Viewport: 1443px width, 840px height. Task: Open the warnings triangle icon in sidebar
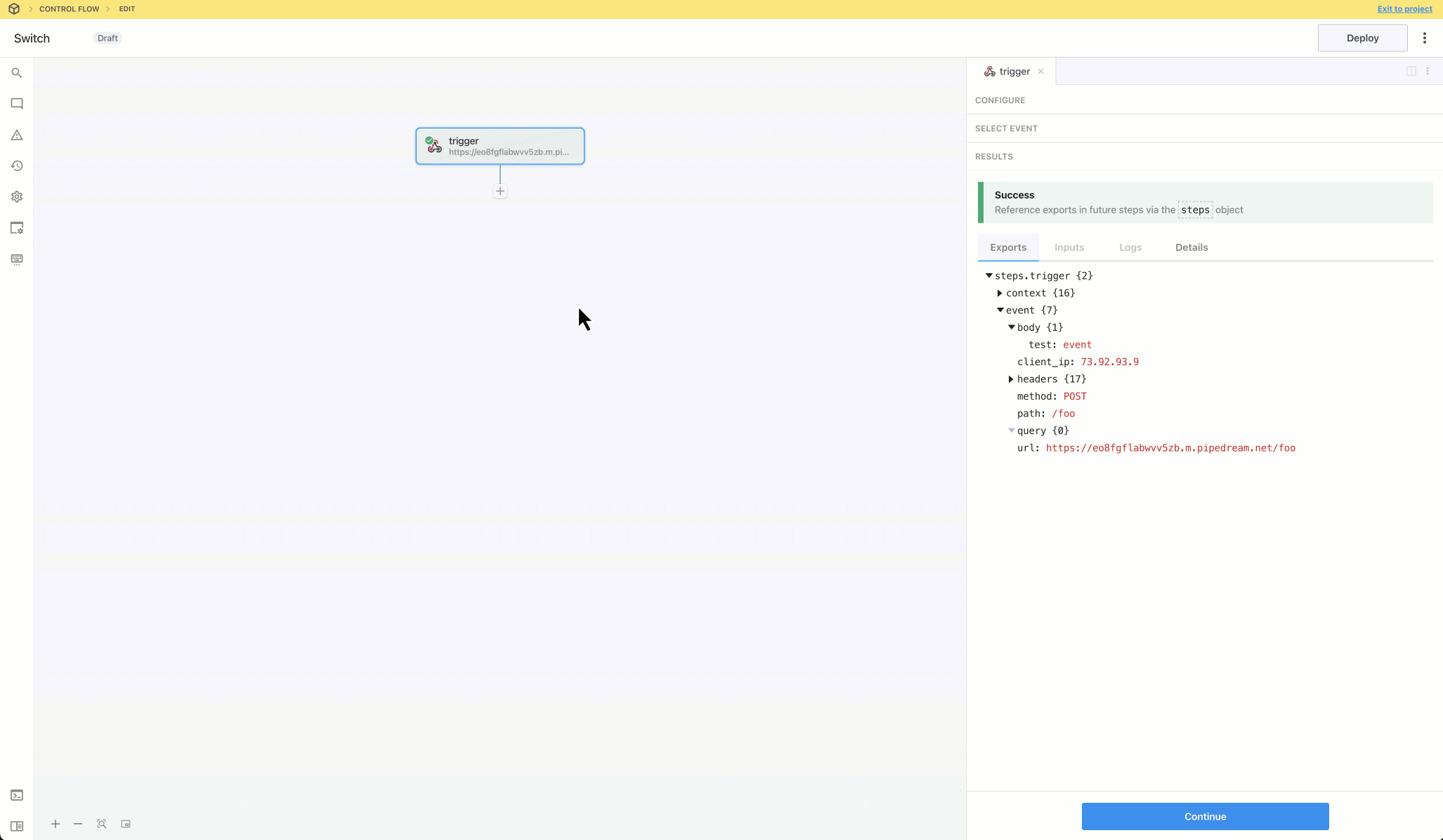pyautogui.click(x=17, y=135)
